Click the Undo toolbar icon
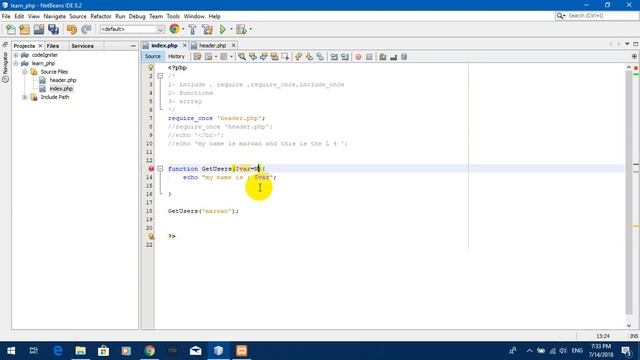 [72, 29]
